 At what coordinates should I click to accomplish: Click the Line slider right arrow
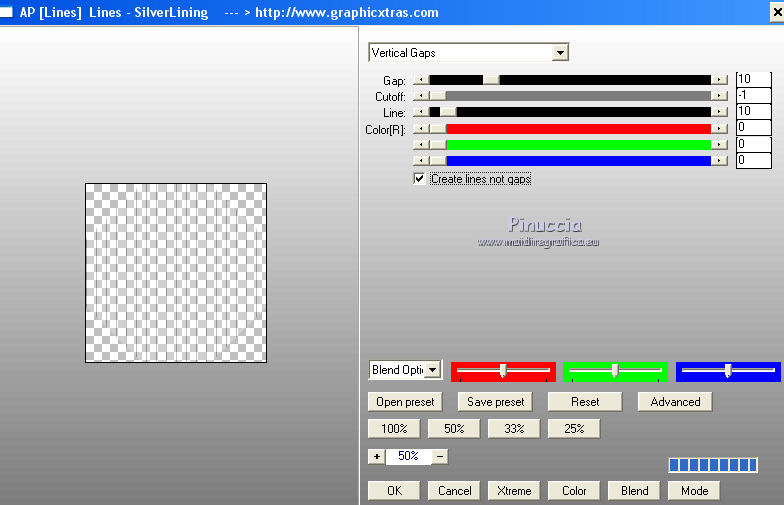[719, 112]
